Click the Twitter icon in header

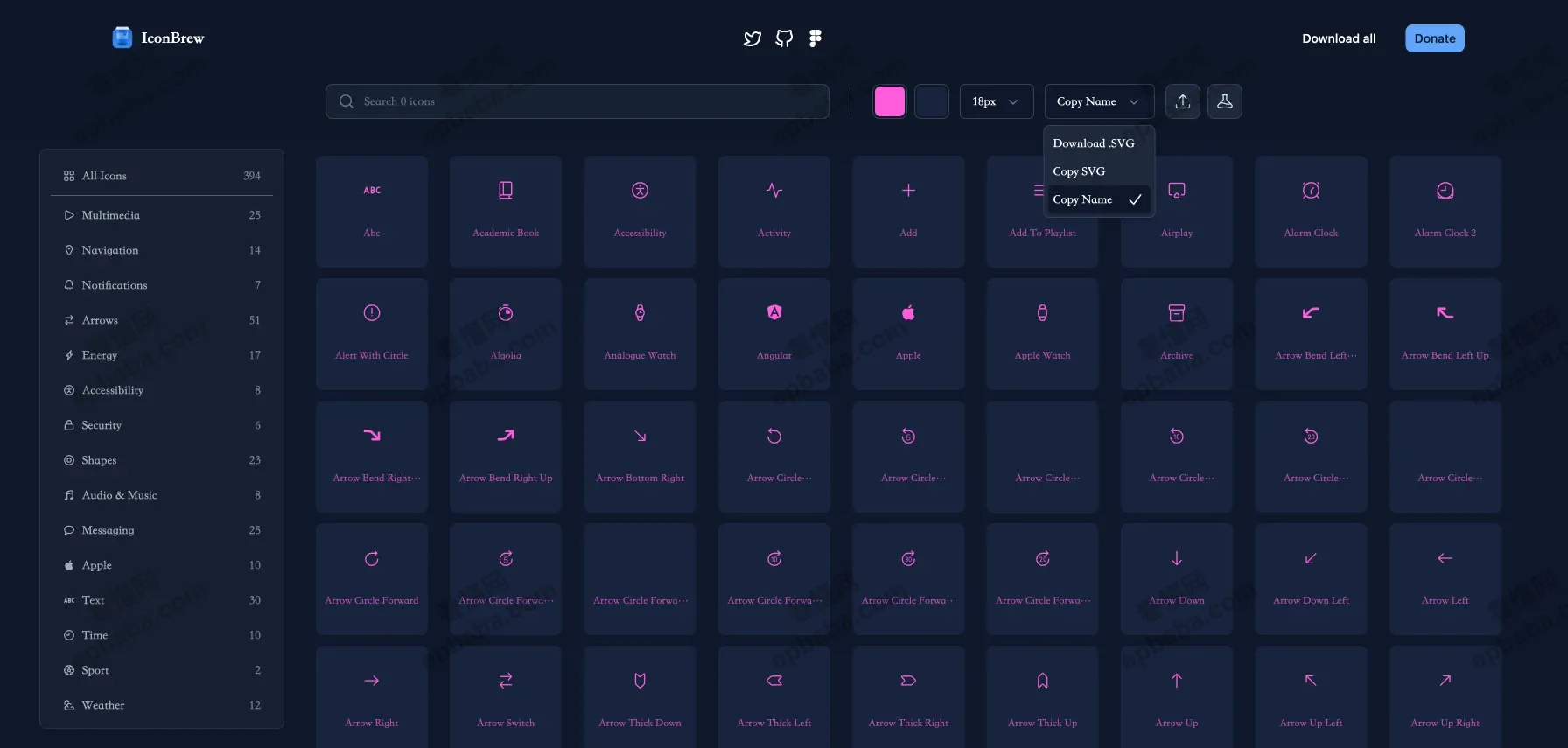pyautogui.click(x=752, y=38)
